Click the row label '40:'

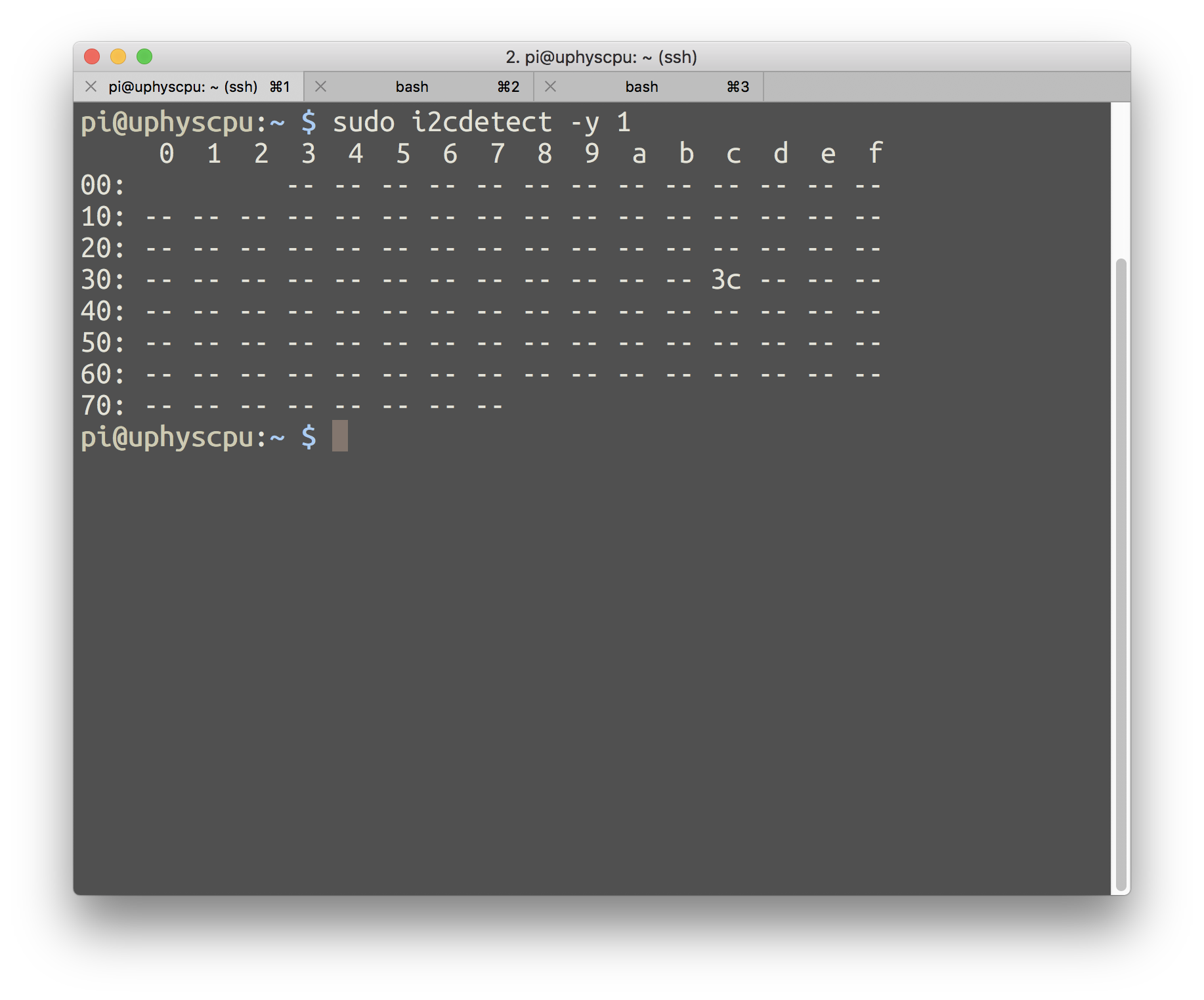(x=103, y=312)
